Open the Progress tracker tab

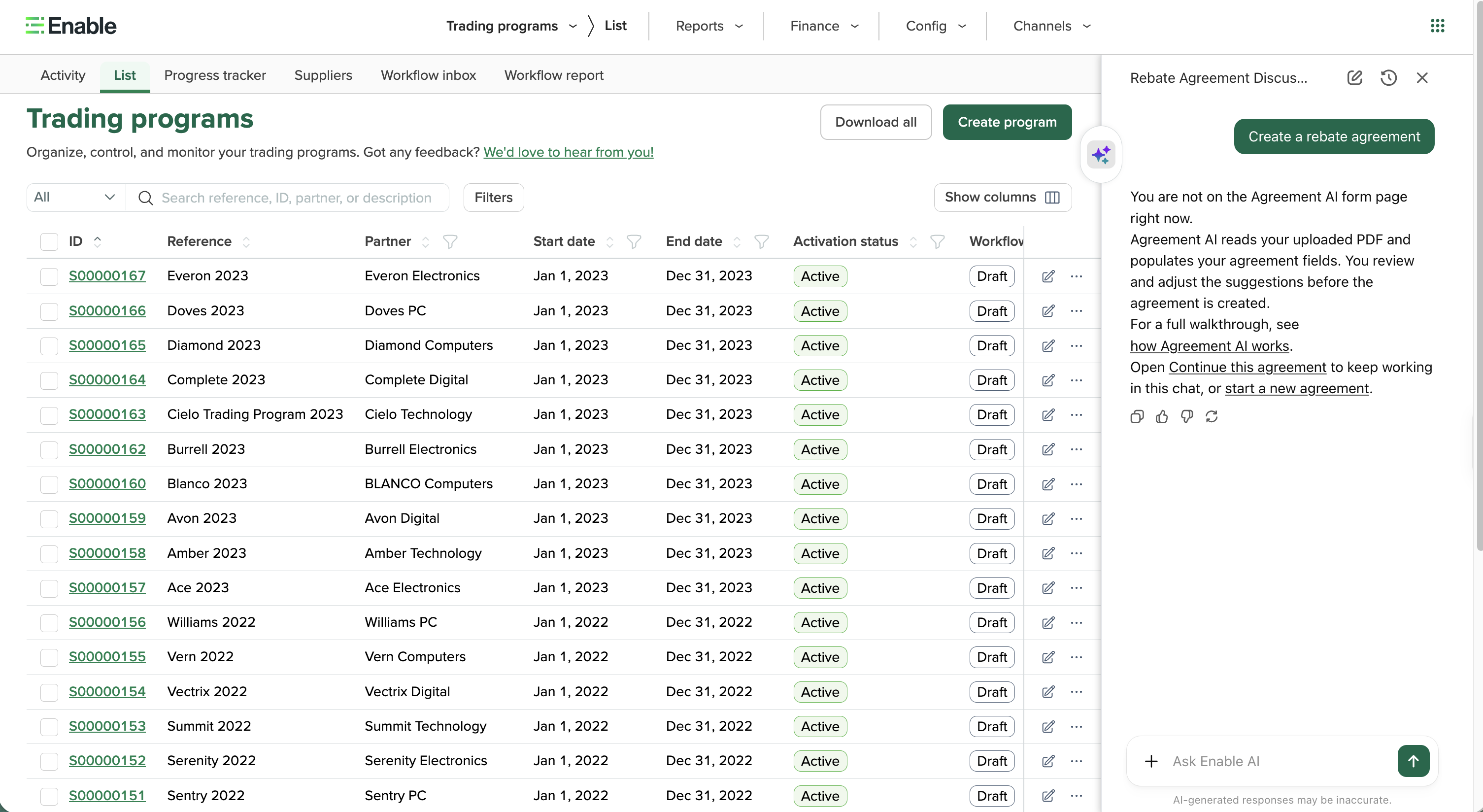pos(215,75)
